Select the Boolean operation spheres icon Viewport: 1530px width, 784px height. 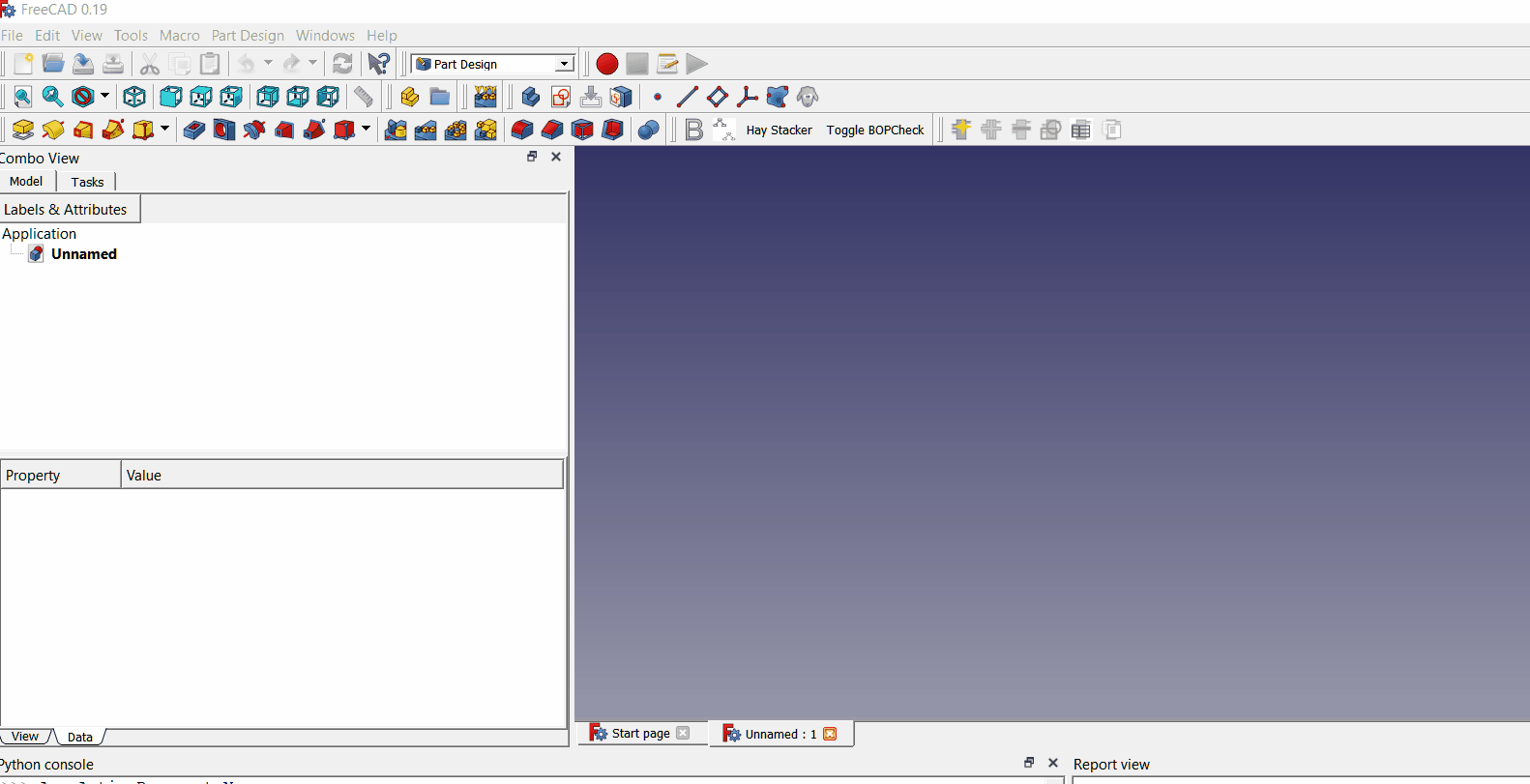[649, 130]
